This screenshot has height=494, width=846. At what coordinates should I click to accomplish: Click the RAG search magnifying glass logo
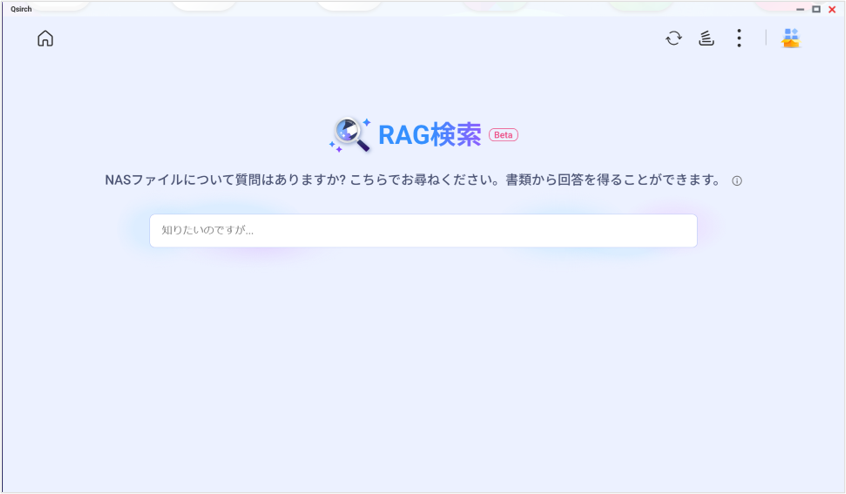[x=351, y=134]
